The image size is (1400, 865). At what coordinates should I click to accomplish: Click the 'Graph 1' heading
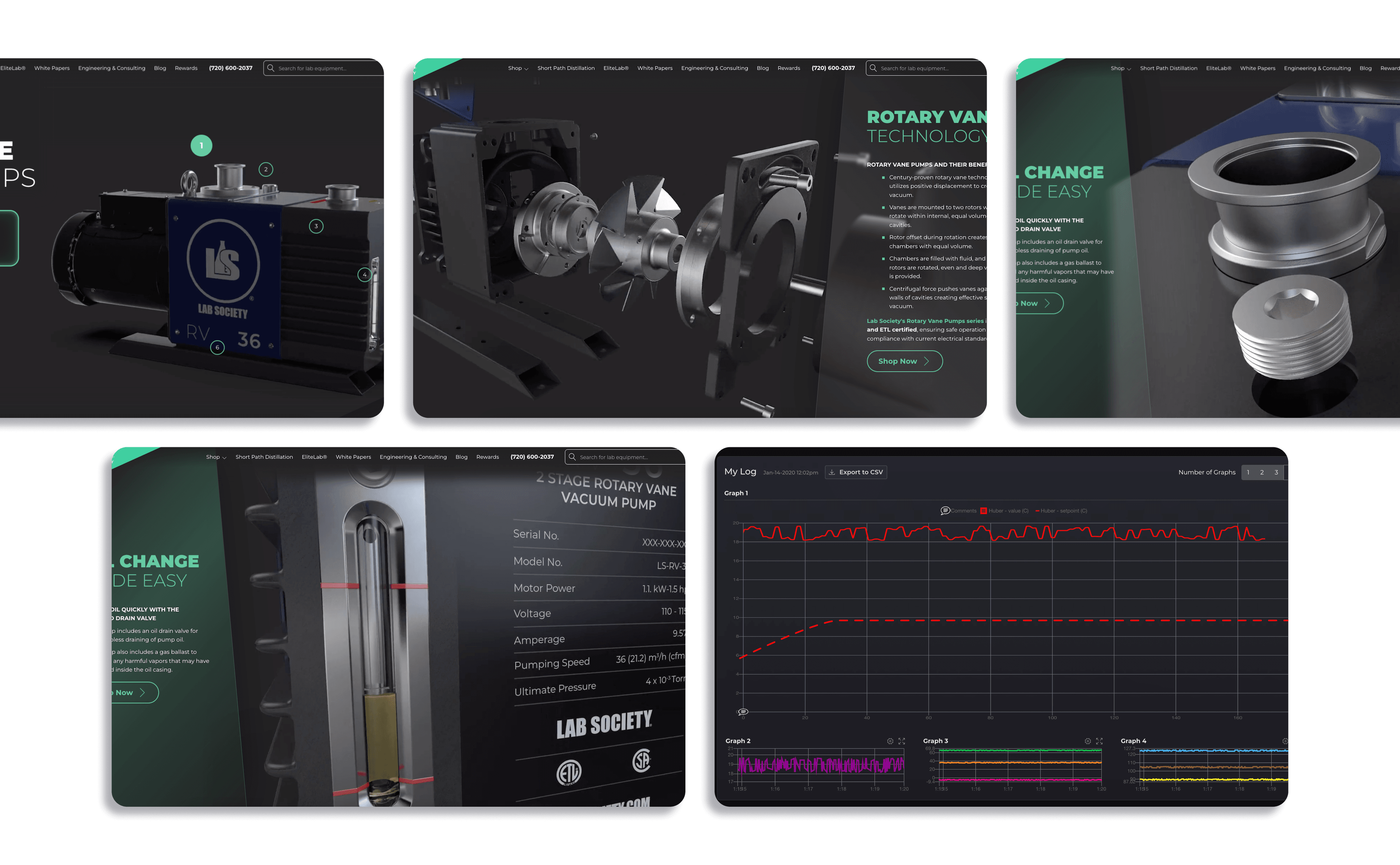tap(736, 493)
